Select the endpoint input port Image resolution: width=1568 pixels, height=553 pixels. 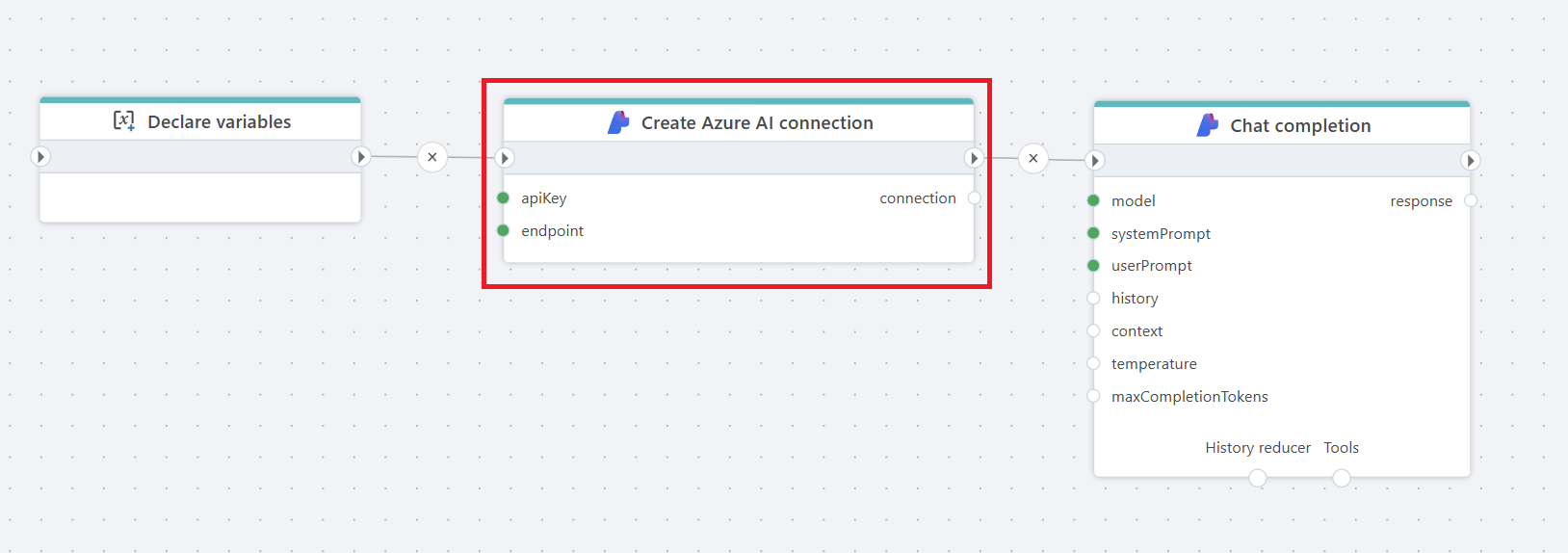503,230
